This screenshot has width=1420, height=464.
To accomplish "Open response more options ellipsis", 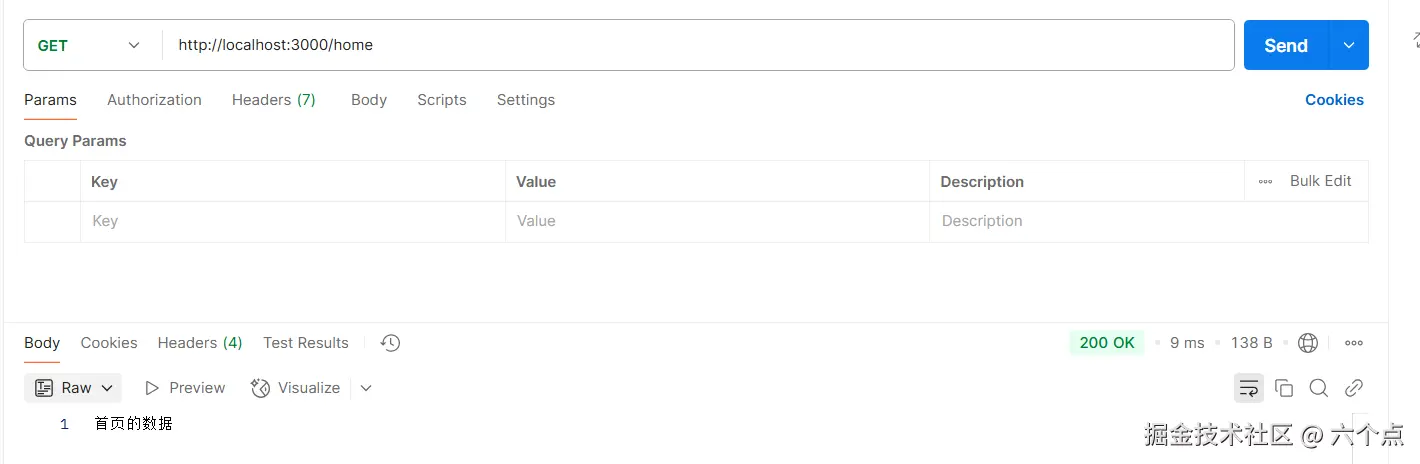I will coord(1354,343).
